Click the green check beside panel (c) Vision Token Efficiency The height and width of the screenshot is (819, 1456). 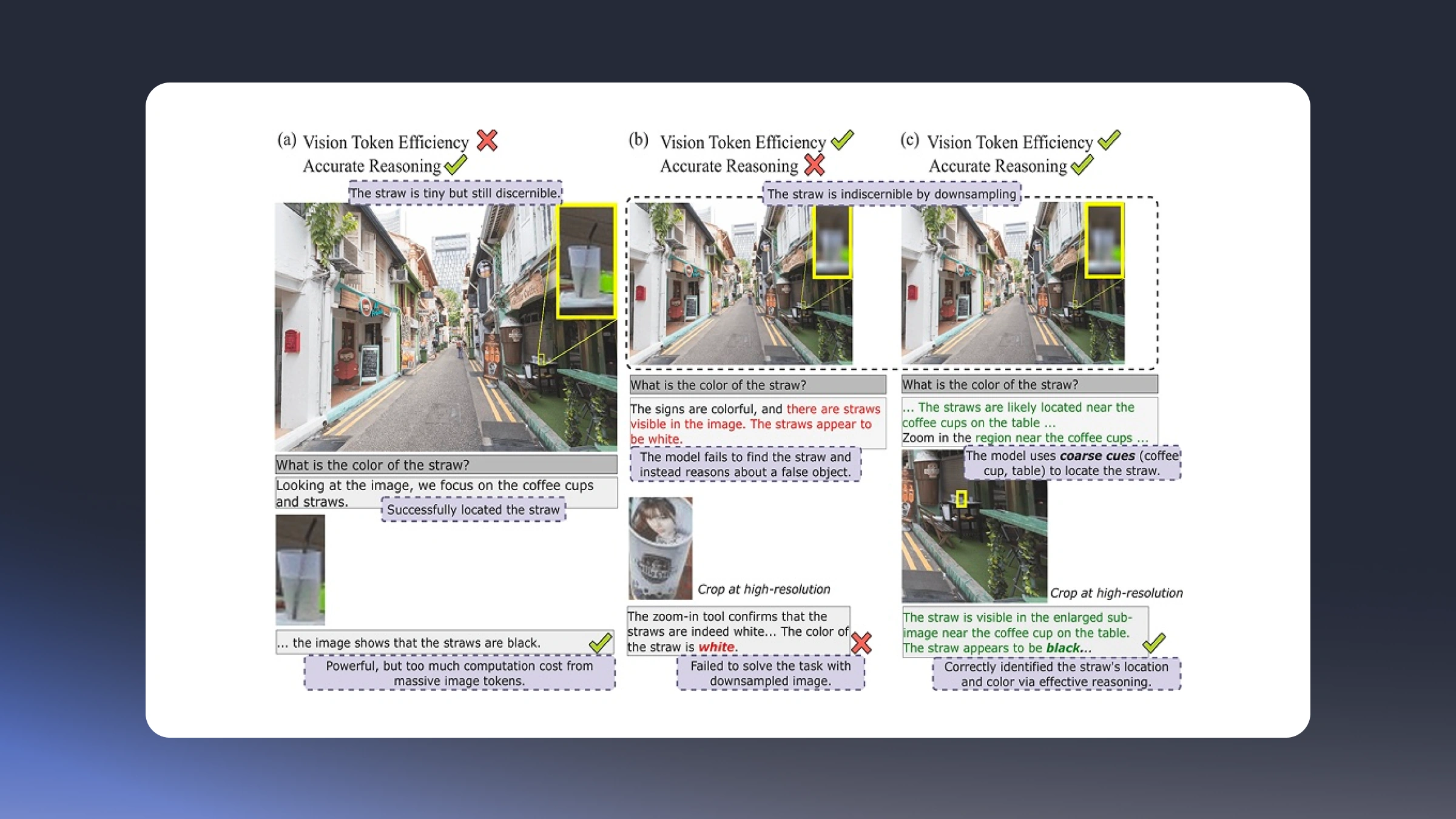click(x=1110, y=140)
